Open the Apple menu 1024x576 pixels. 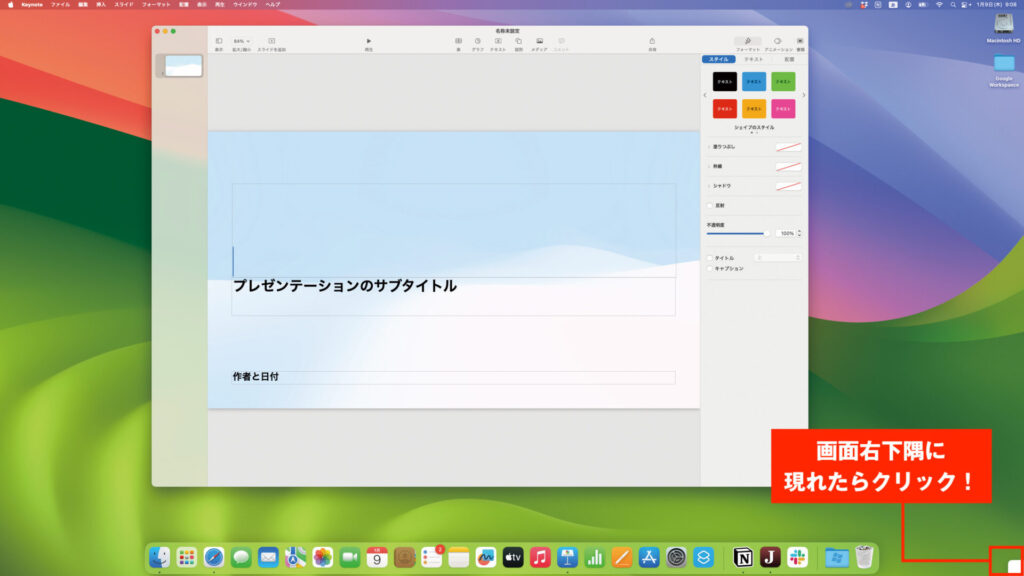coord(10,5)
